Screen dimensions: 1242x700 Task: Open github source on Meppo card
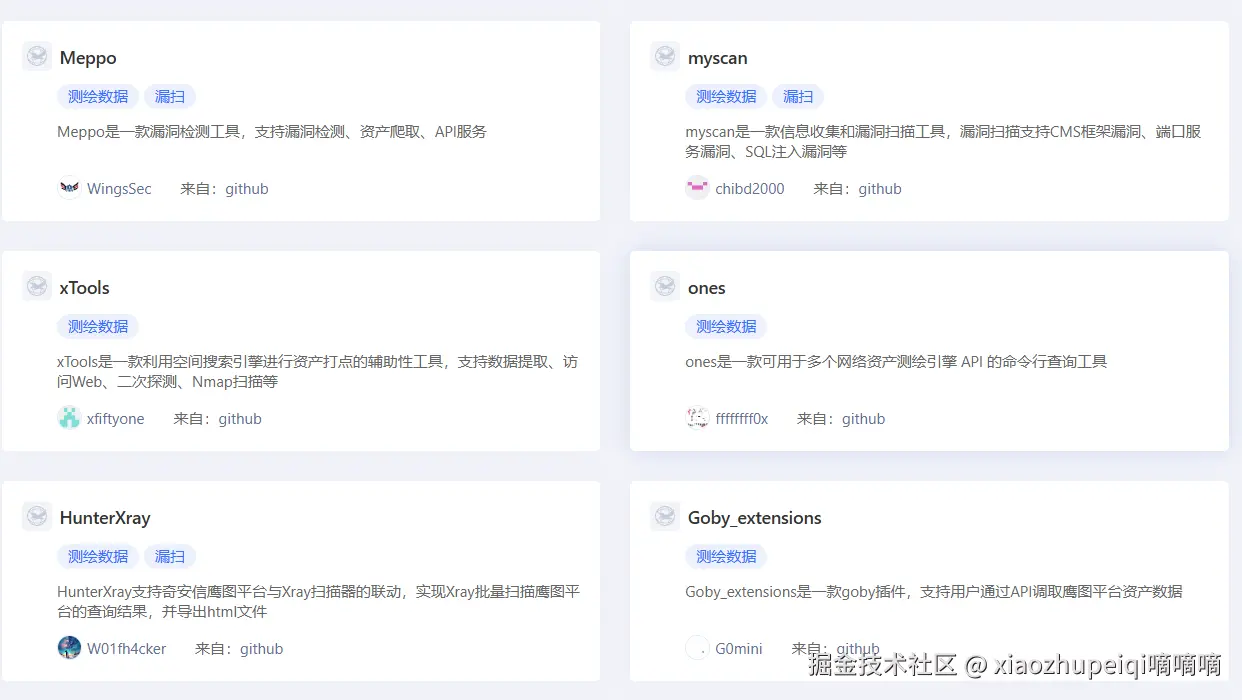click(247, 189)
